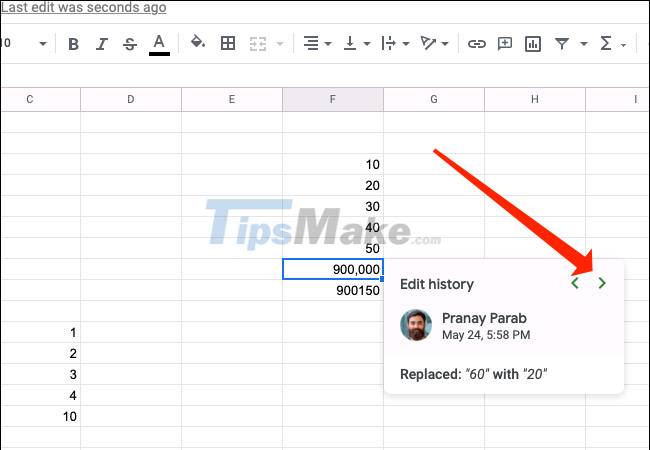
Task: Insert a comment
Action: tap(505, 44)
